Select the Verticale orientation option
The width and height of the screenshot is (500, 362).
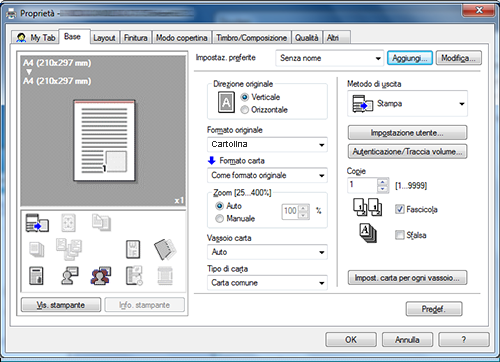click(x=245, y=97)
